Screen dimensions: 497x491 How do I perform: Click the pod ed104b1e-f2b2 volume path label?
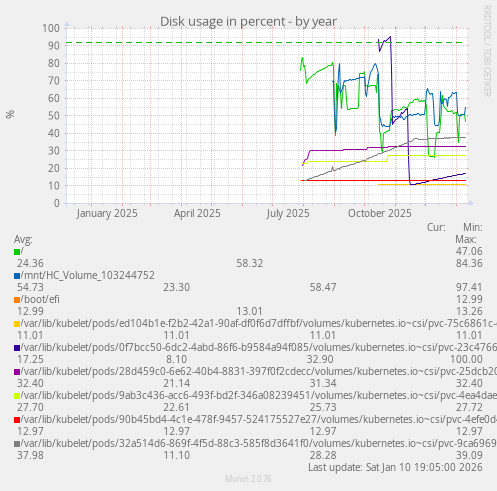[x=259, y=323]
